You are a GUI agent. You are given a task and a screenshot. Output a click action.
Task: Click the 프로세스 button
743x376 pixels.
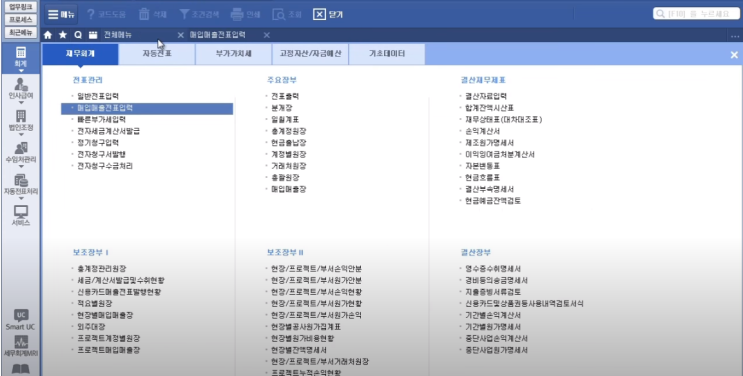tap(21, 20)
